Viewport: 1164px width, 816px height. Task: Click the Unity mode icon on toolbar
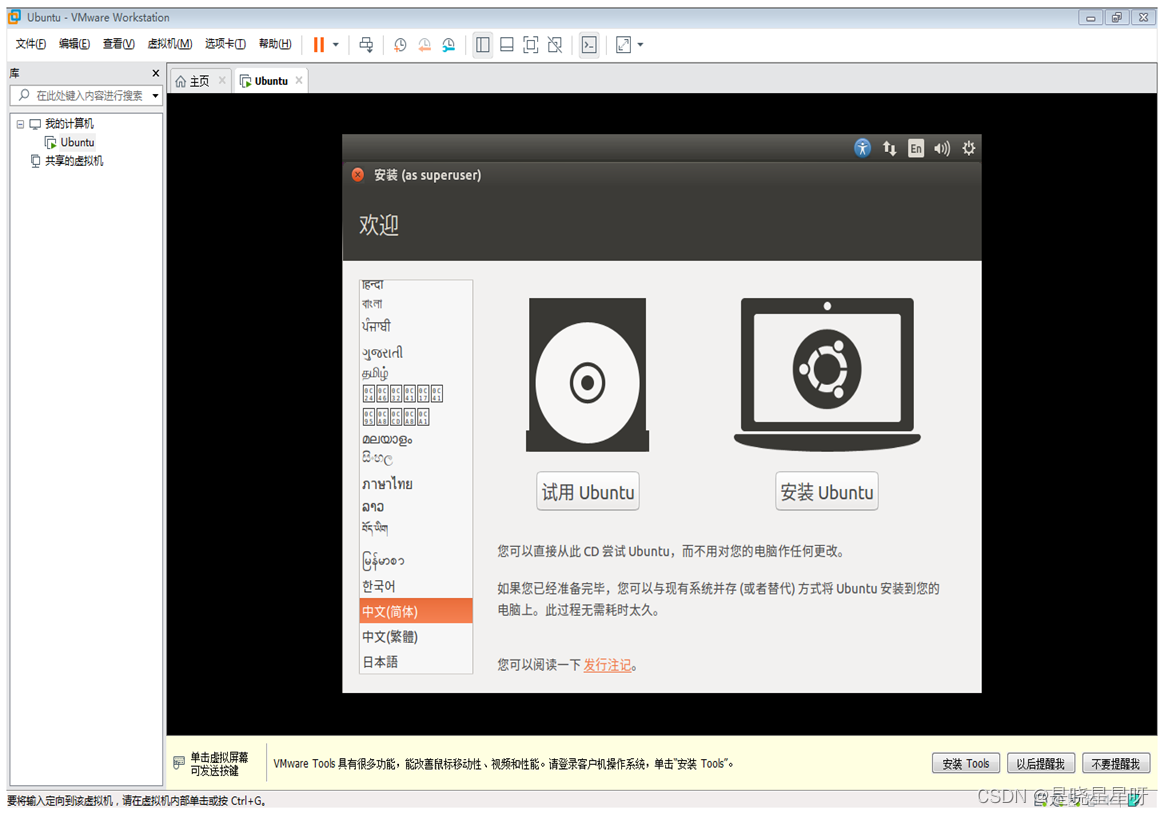coord(554,44)
